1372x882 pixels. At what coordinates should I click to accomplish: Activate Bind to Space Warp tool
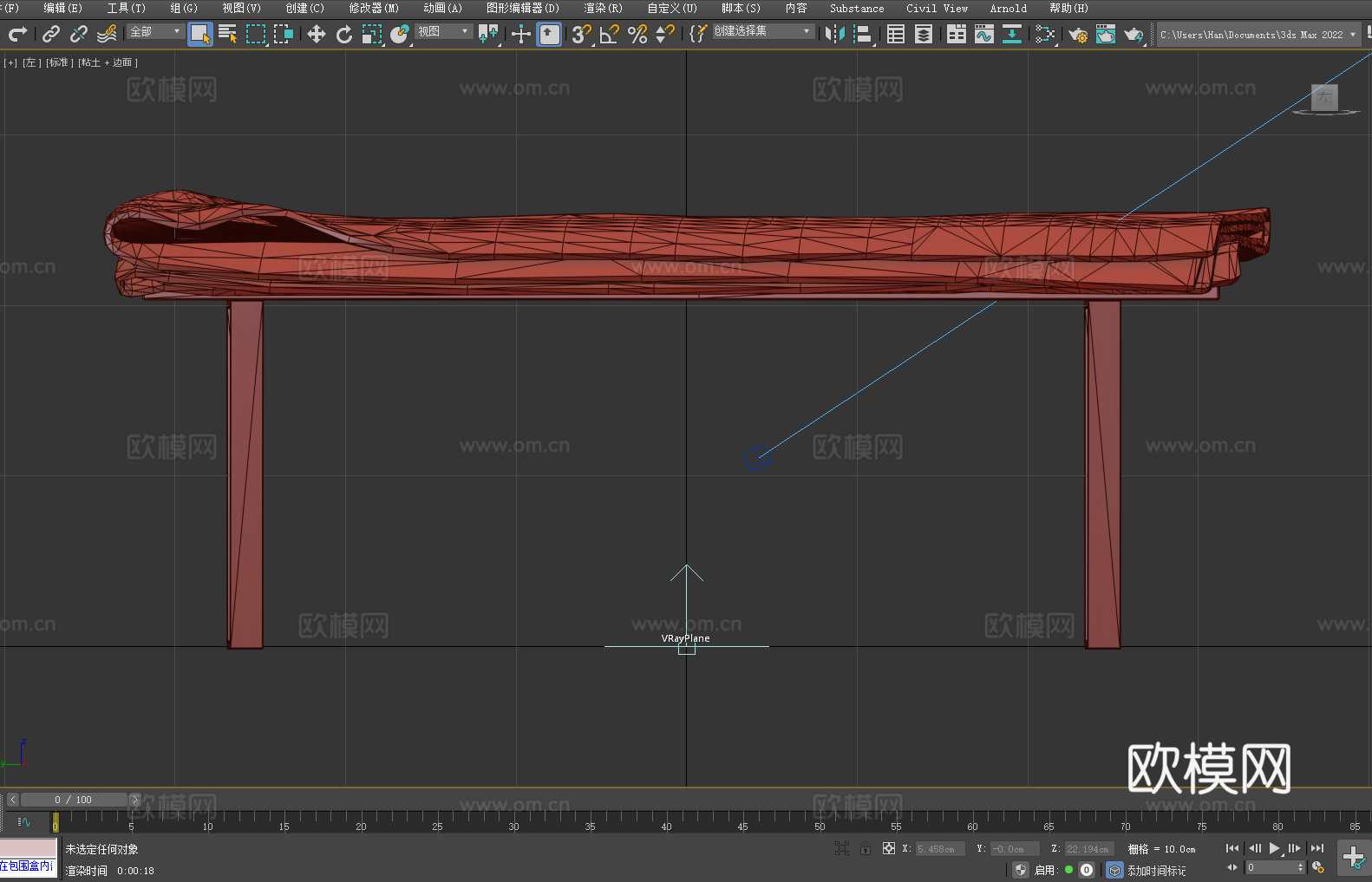(x=107, y=34)
